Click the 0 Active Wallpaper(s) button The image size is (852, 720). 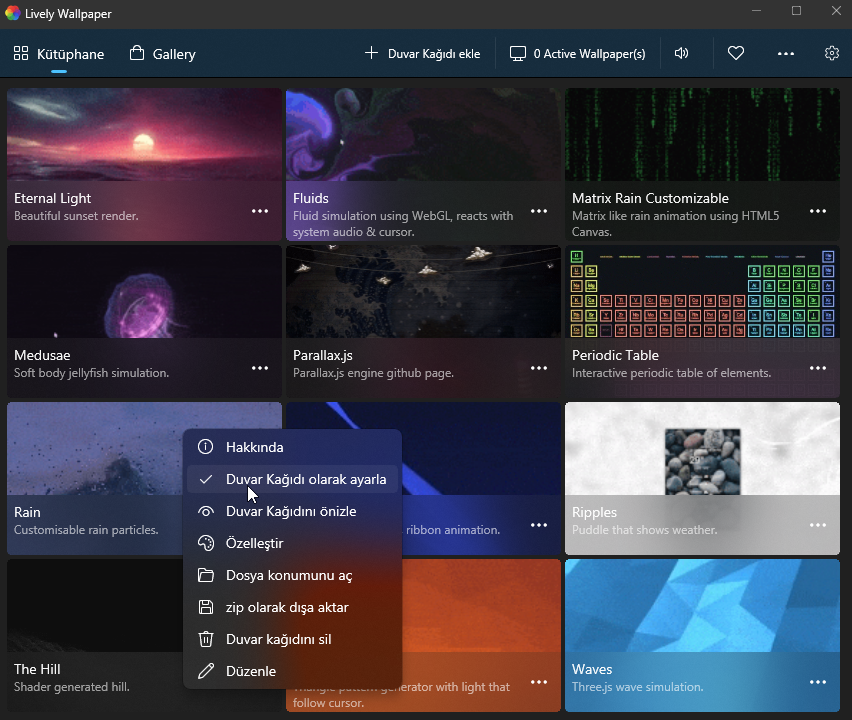[577, 53]
